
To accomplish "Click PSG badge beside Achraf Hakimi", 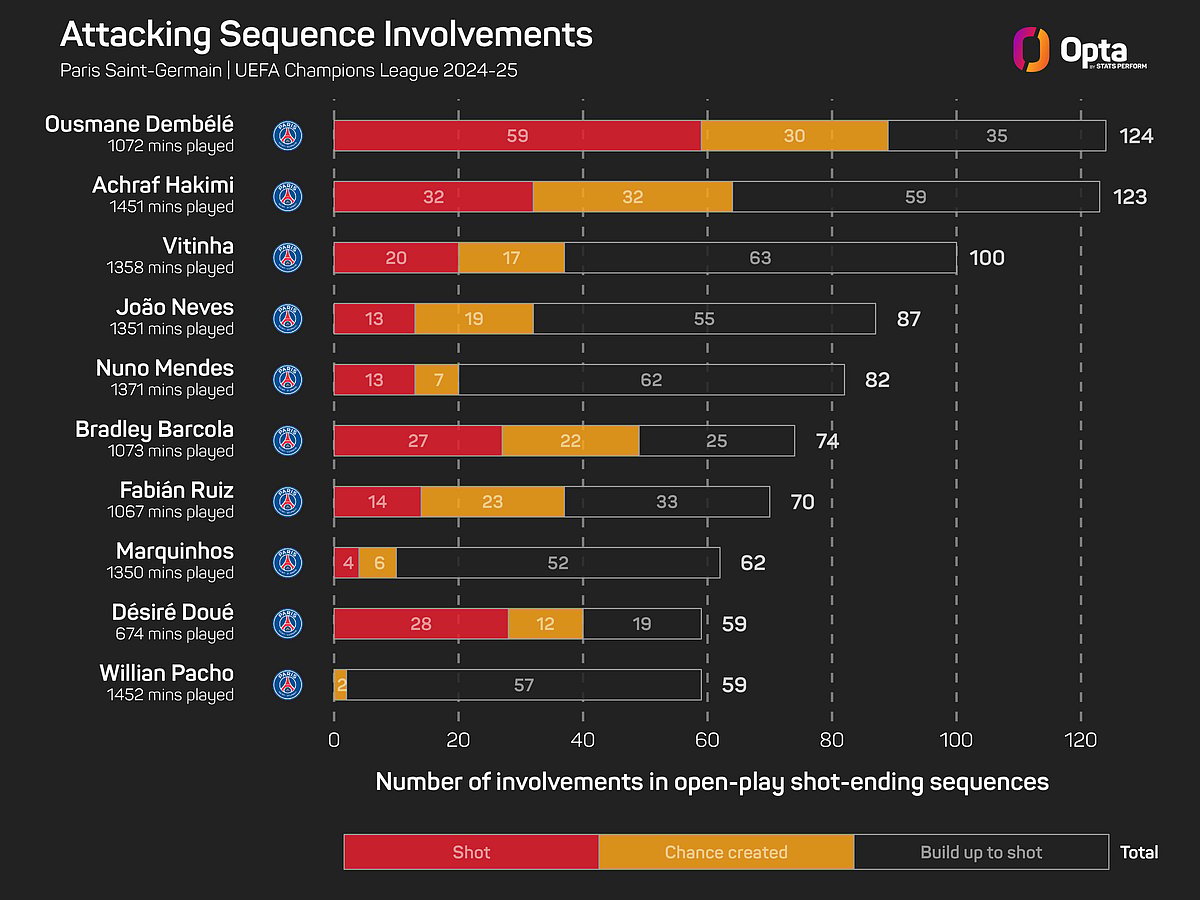I will [288, 197].
